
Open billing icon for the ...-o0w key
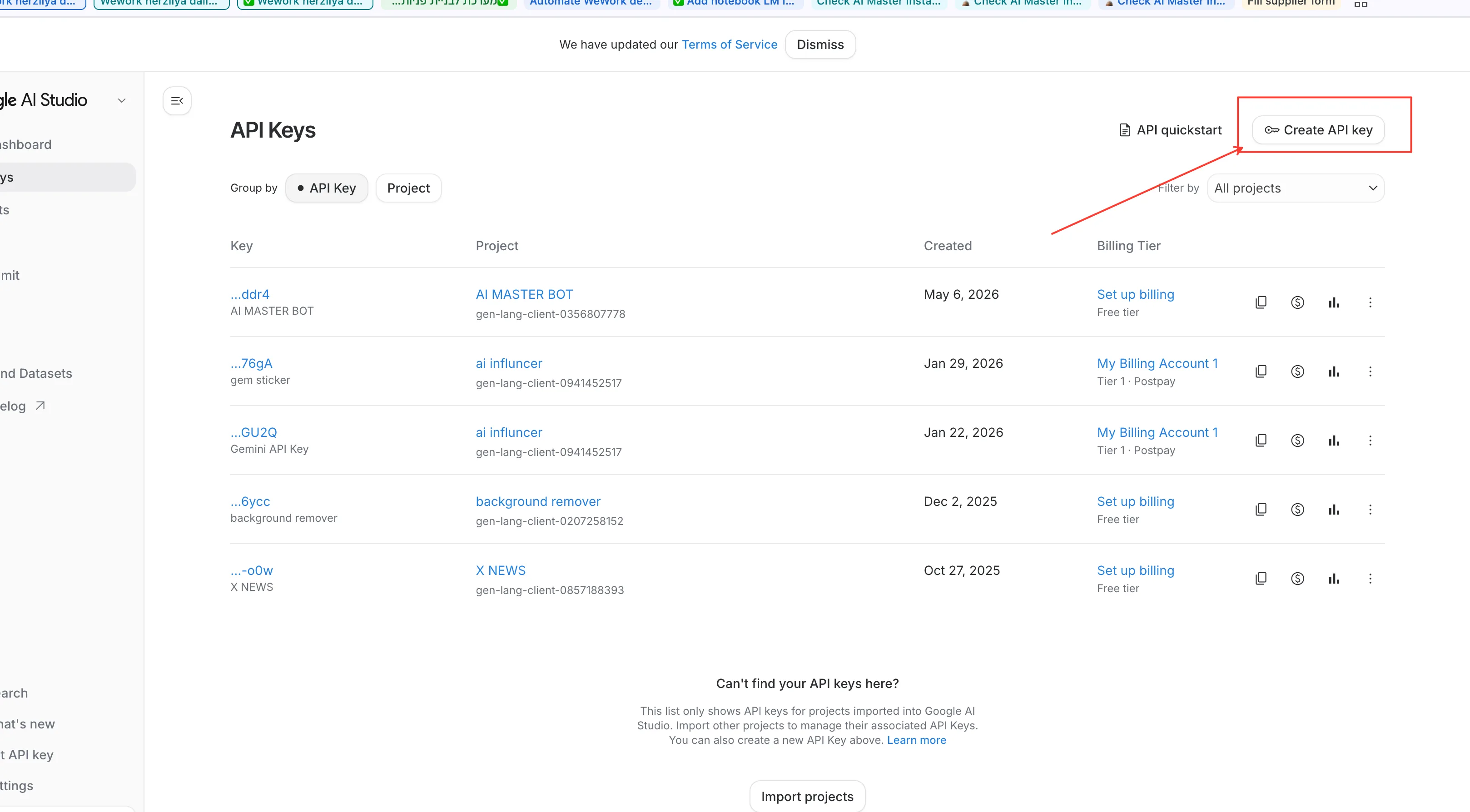coord(1298,579)
